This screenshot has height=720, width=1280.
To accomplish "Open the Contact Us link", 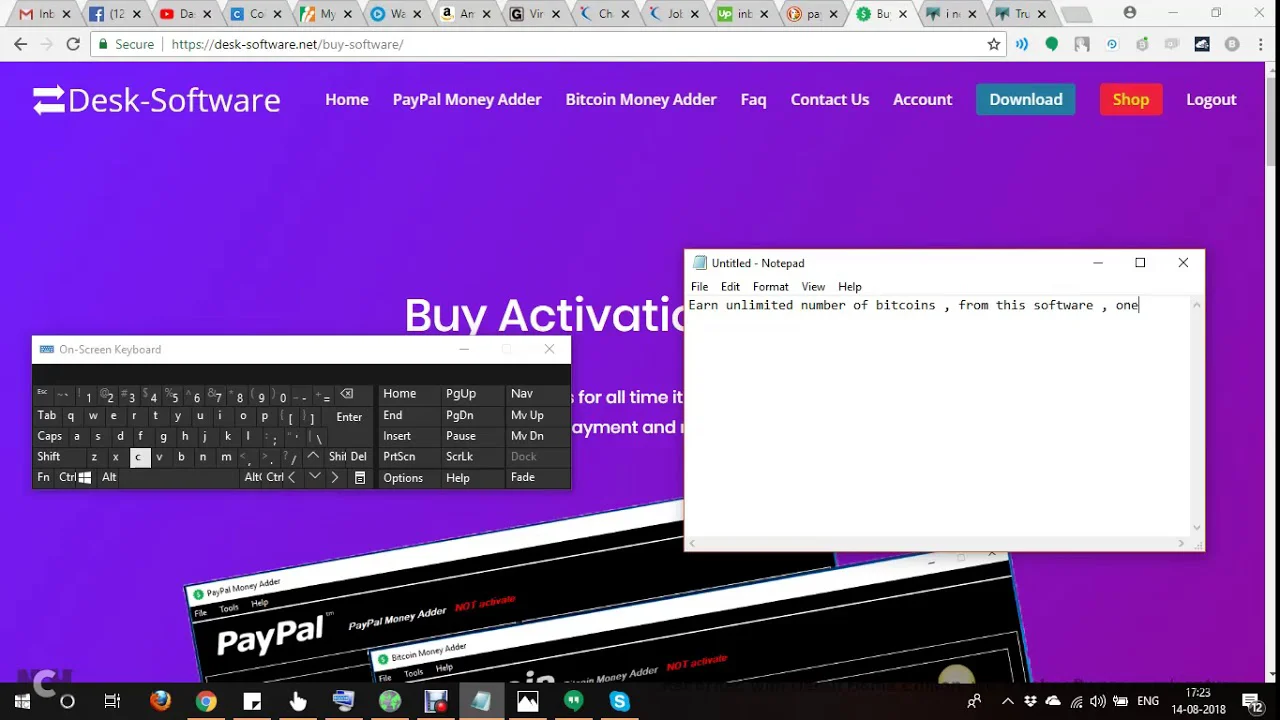I will [830, 99].
